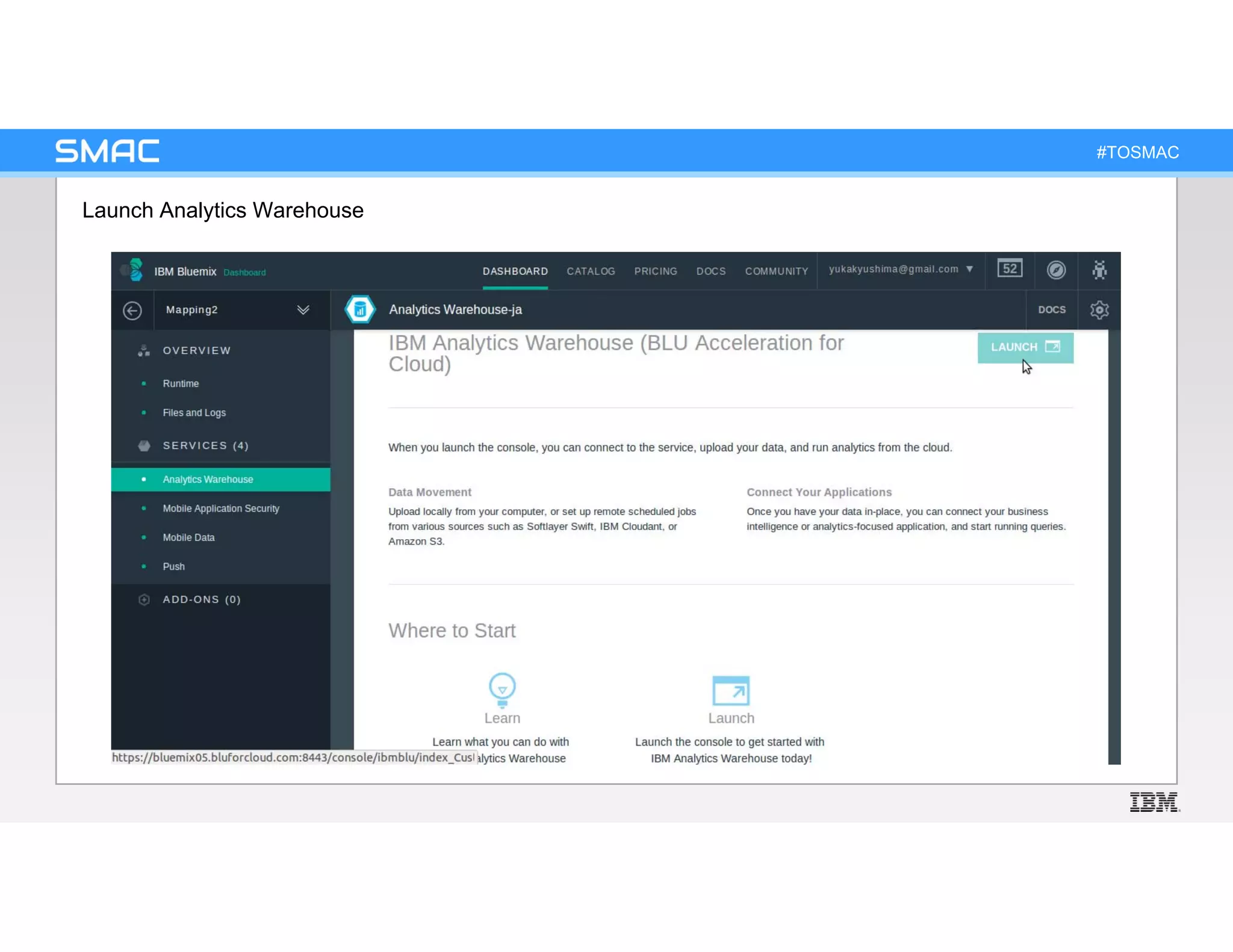
Task: Select Mobile Data service
Action: coord(188,538)
